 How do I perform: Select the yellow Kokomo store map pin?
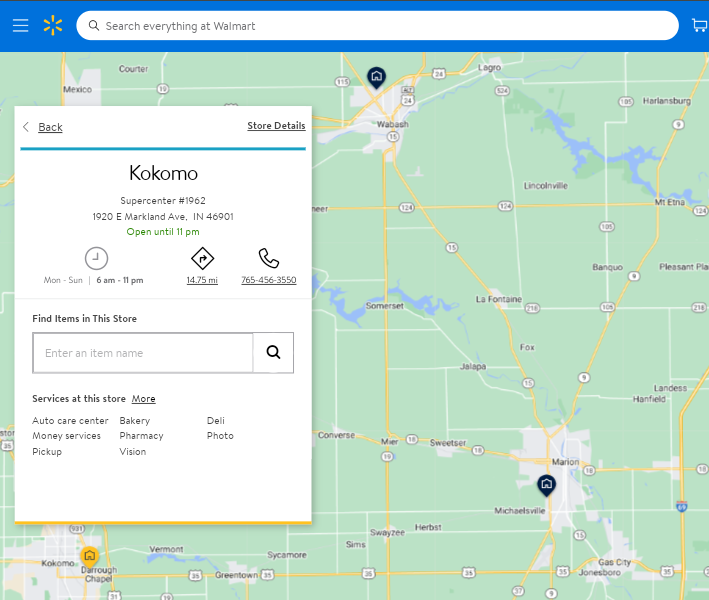click(90, 556)
